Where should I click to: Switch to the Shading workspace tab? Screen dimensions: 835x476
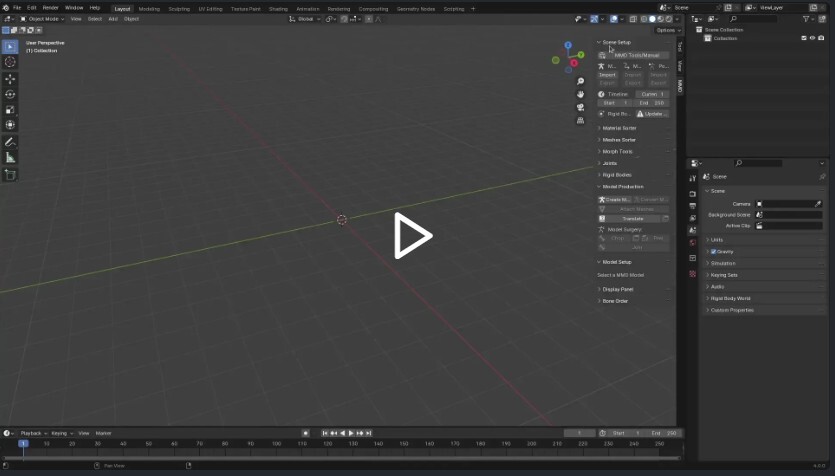(x=278, y=9)
